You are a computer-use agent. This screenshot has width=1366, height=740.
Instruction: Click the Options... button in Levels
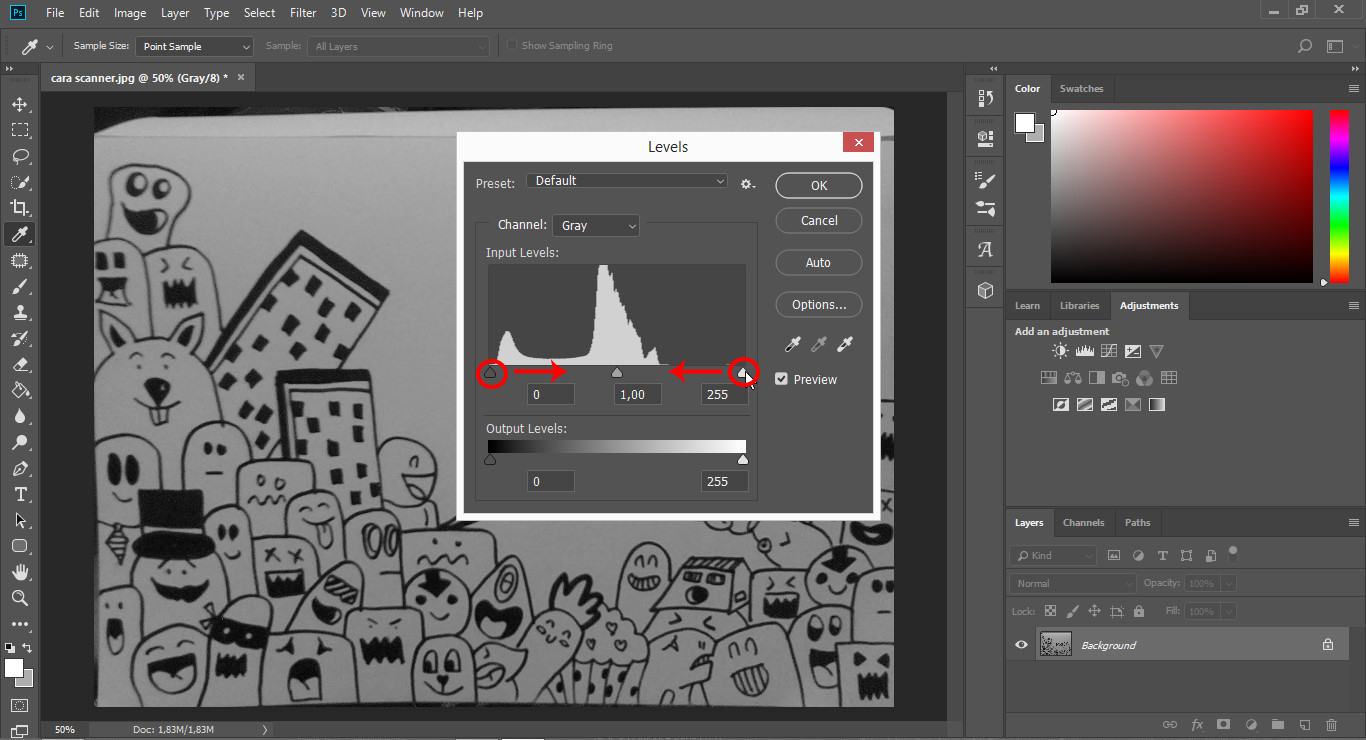[819, 304]
